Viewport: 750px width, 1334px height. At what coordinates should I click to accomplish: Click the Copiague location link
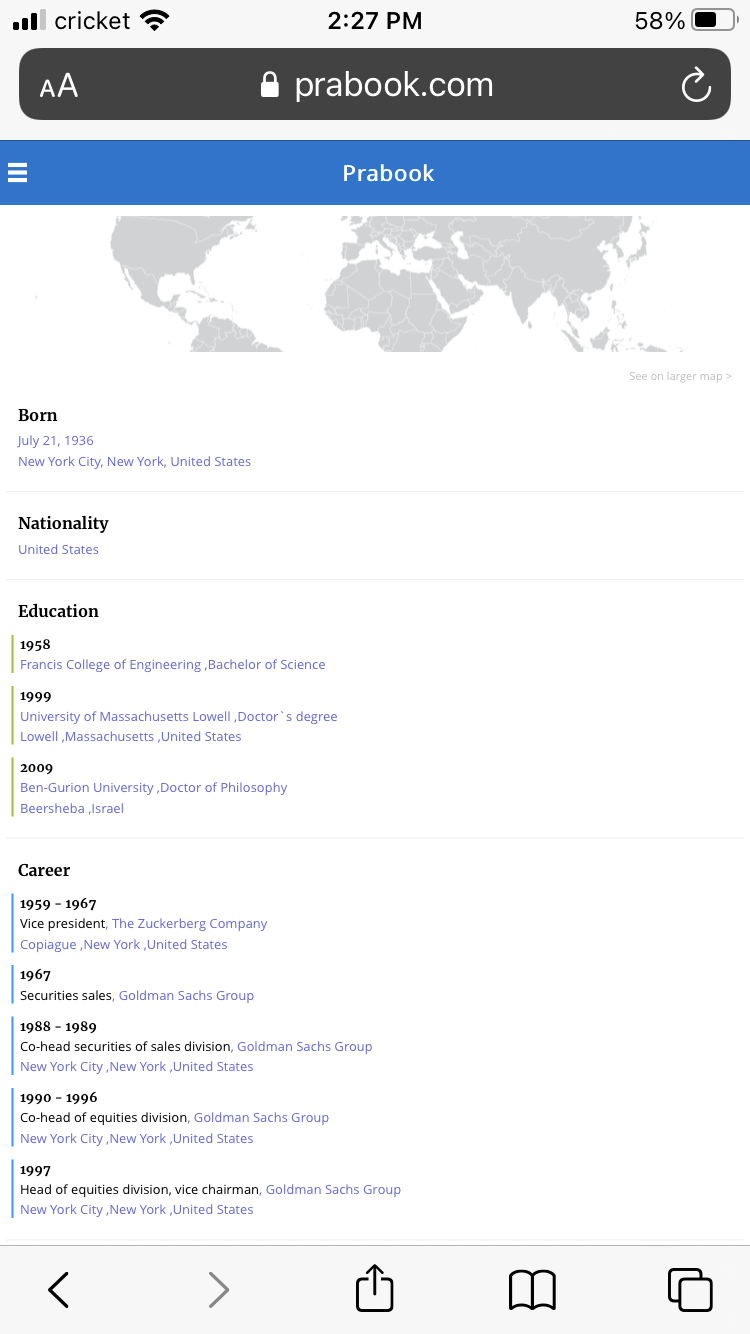point(49,944)
